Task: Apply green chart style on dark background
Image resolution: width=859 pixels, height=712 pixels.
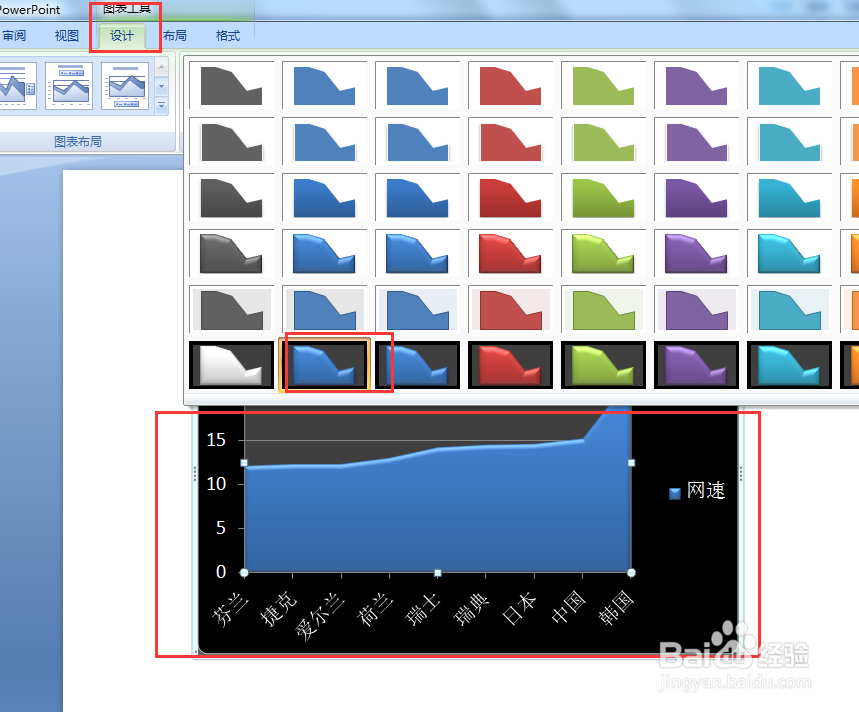Action: pos(603,365)
